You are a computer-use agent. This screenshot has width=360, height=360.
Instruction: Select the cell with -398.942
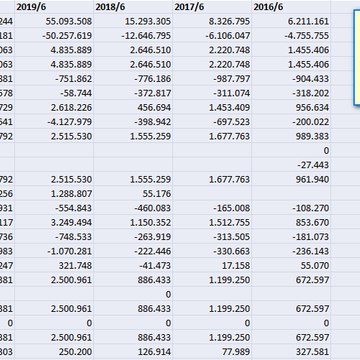pos(133,122)
